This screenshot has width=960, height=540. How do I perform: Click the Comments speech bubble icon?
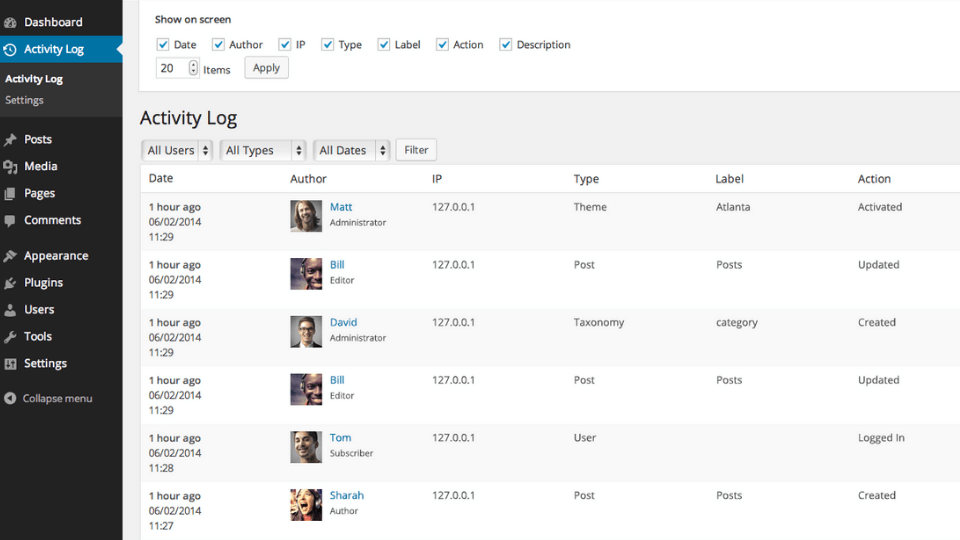click(10, 220)
